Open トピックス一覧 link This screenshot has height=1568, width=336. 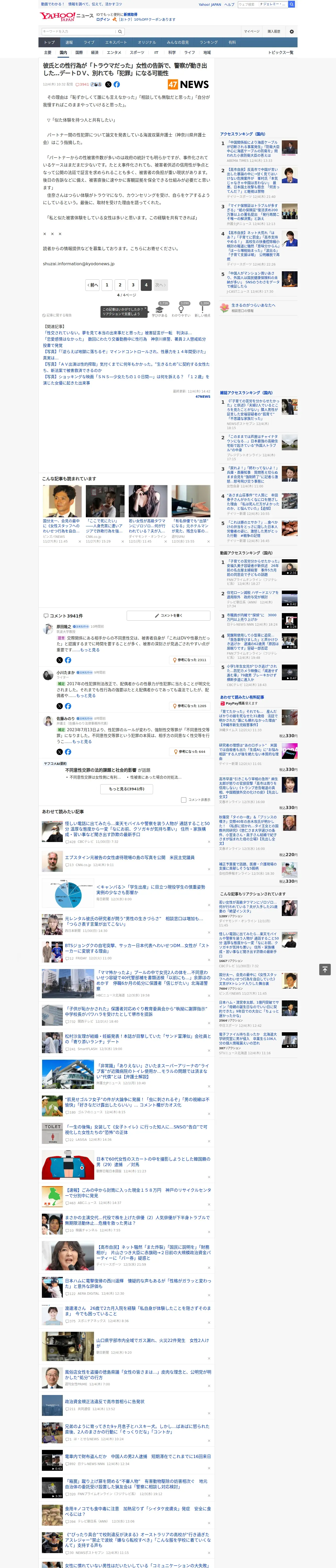click(x=281, y=52)
